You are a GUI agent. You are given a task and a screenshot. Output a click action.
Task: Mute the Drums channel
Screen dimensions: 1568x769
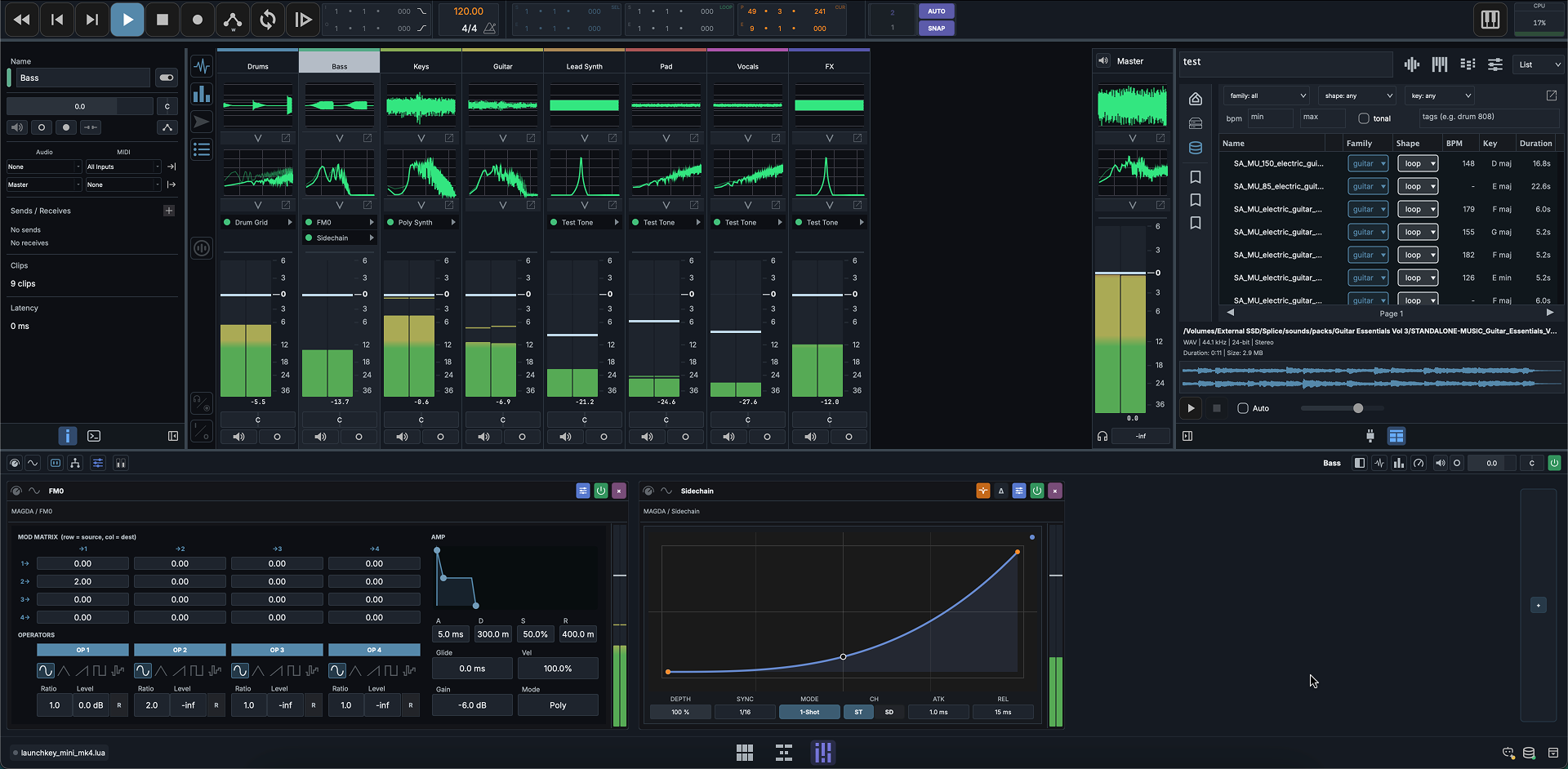[238, 437]
